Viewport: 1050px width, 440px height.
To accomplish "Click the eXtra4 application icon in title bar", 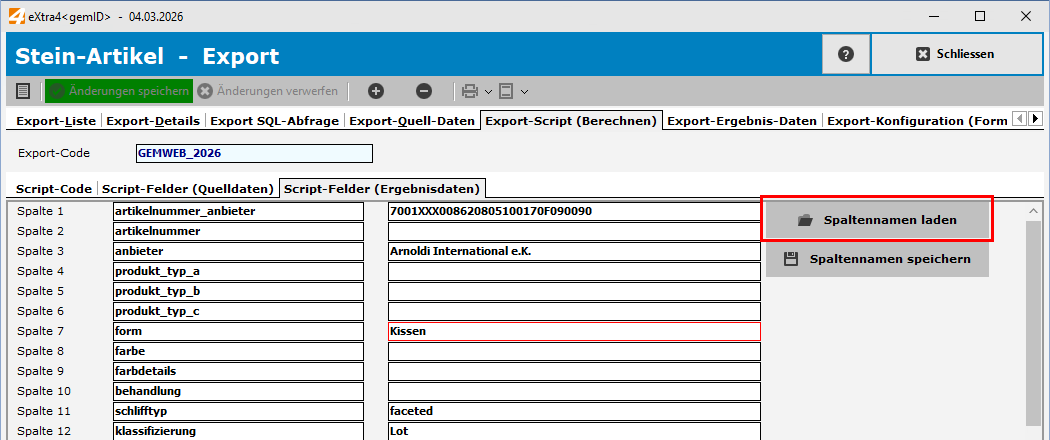I will (14, 17).
